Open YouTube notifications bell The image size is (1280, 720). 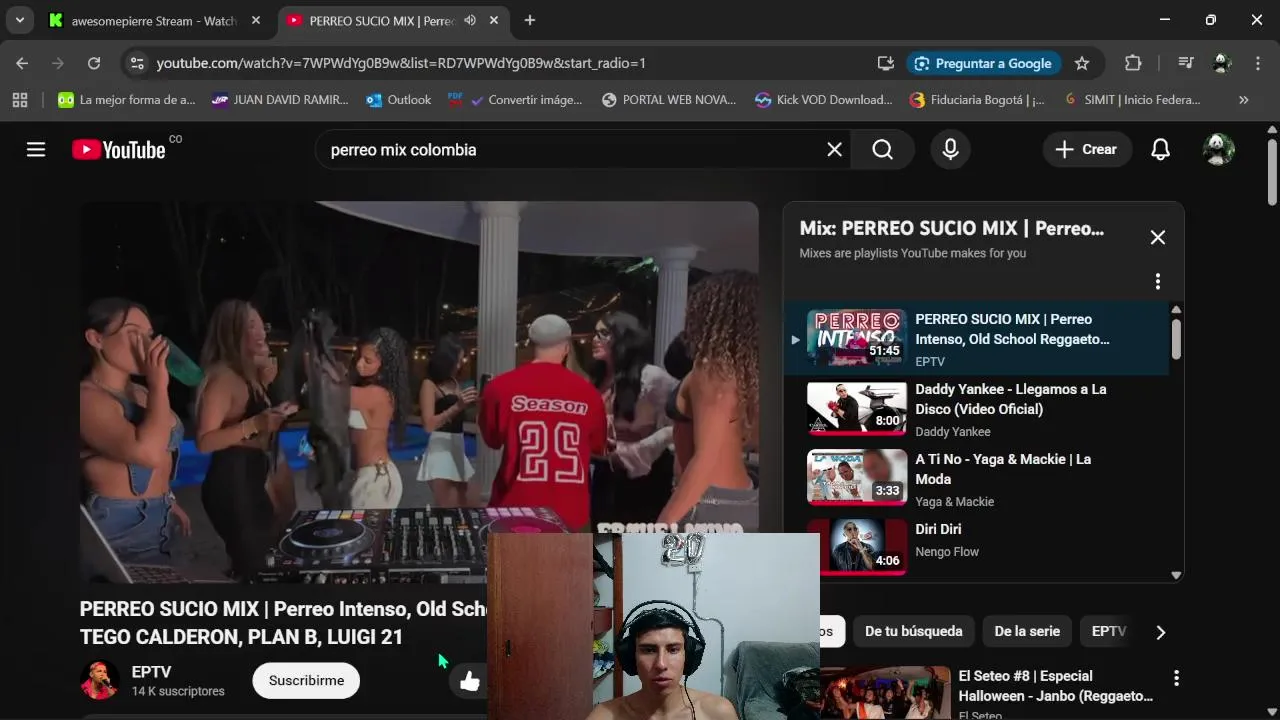click(x=1160, y=150)
